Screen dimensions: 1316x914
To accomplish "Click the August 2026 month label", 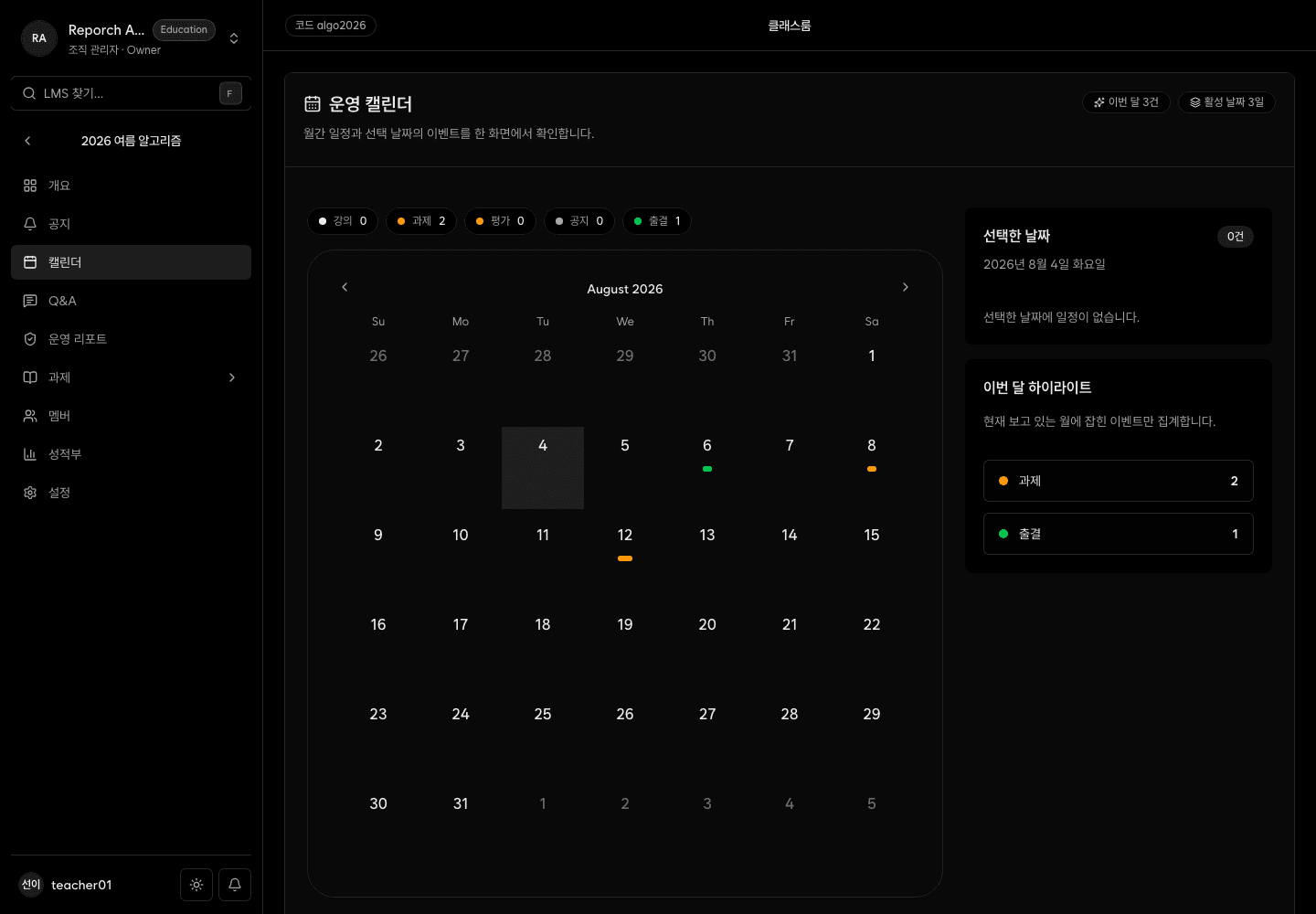I will (x=625, y=289).
